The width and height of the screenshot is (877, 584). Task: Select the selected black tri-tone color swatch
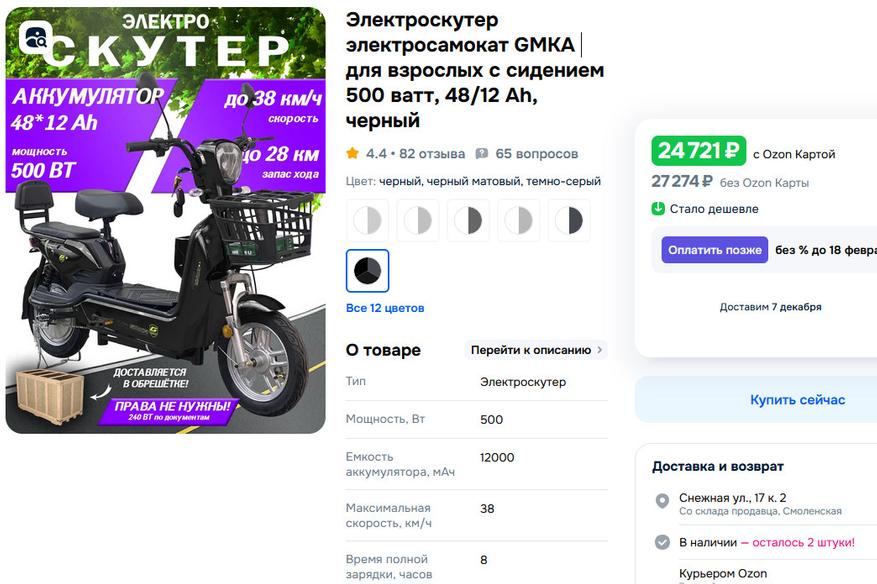point(368,270)
